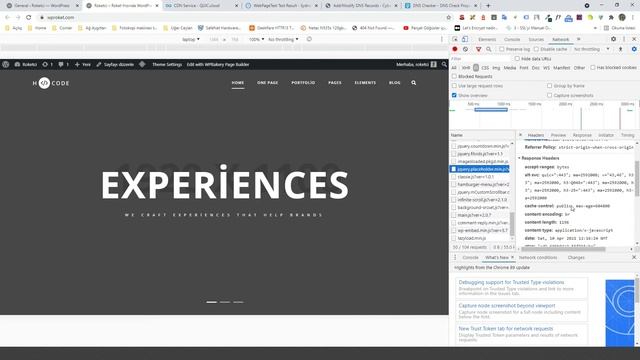Click blue selection range in network overview

(x=491, y=110)
